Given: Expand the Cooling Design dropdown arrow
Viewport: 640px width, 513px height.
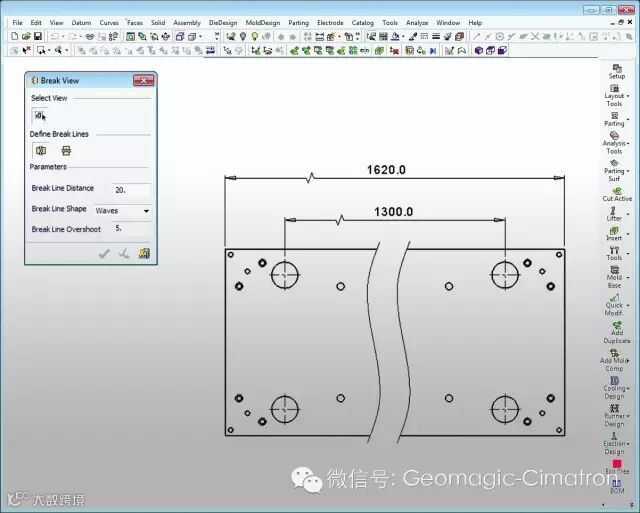Looking at the screenshot, I should 628,389.
